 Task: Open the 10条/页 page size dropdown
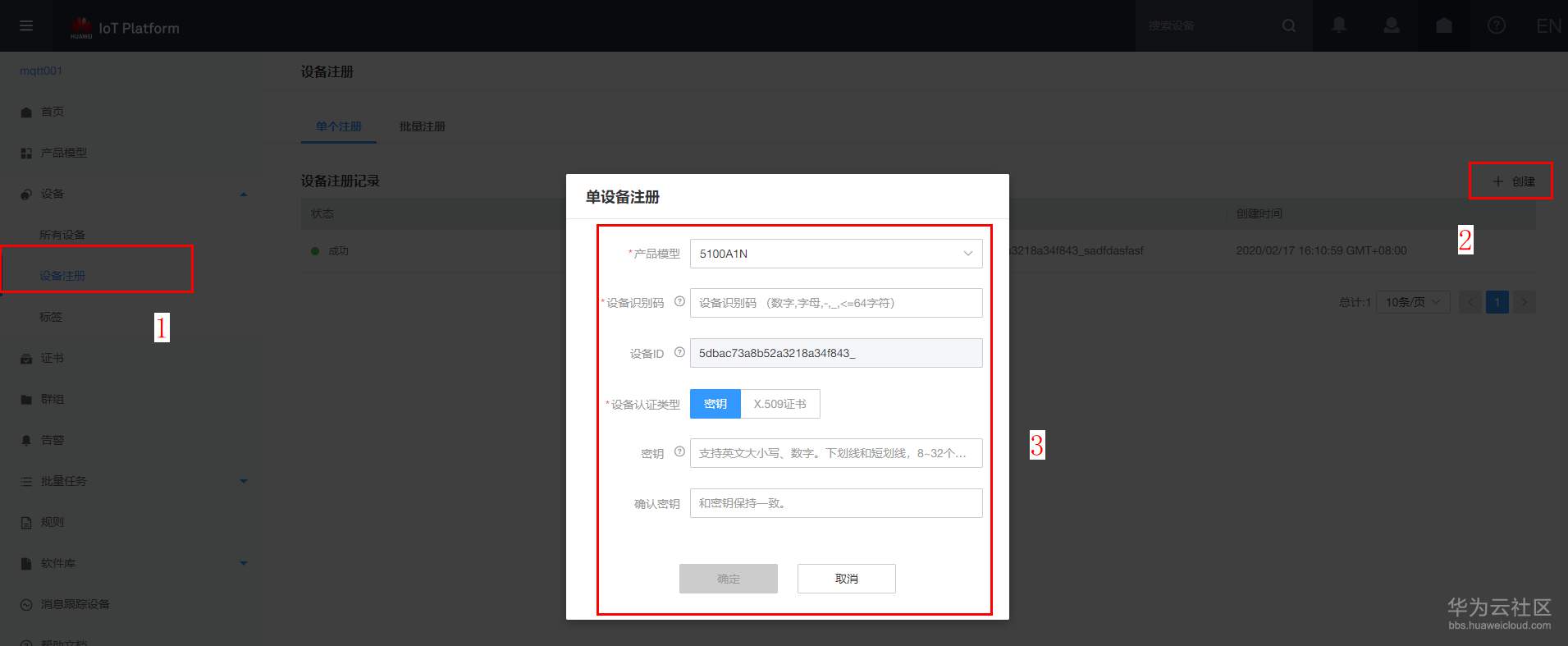(x=1413, y=302)
